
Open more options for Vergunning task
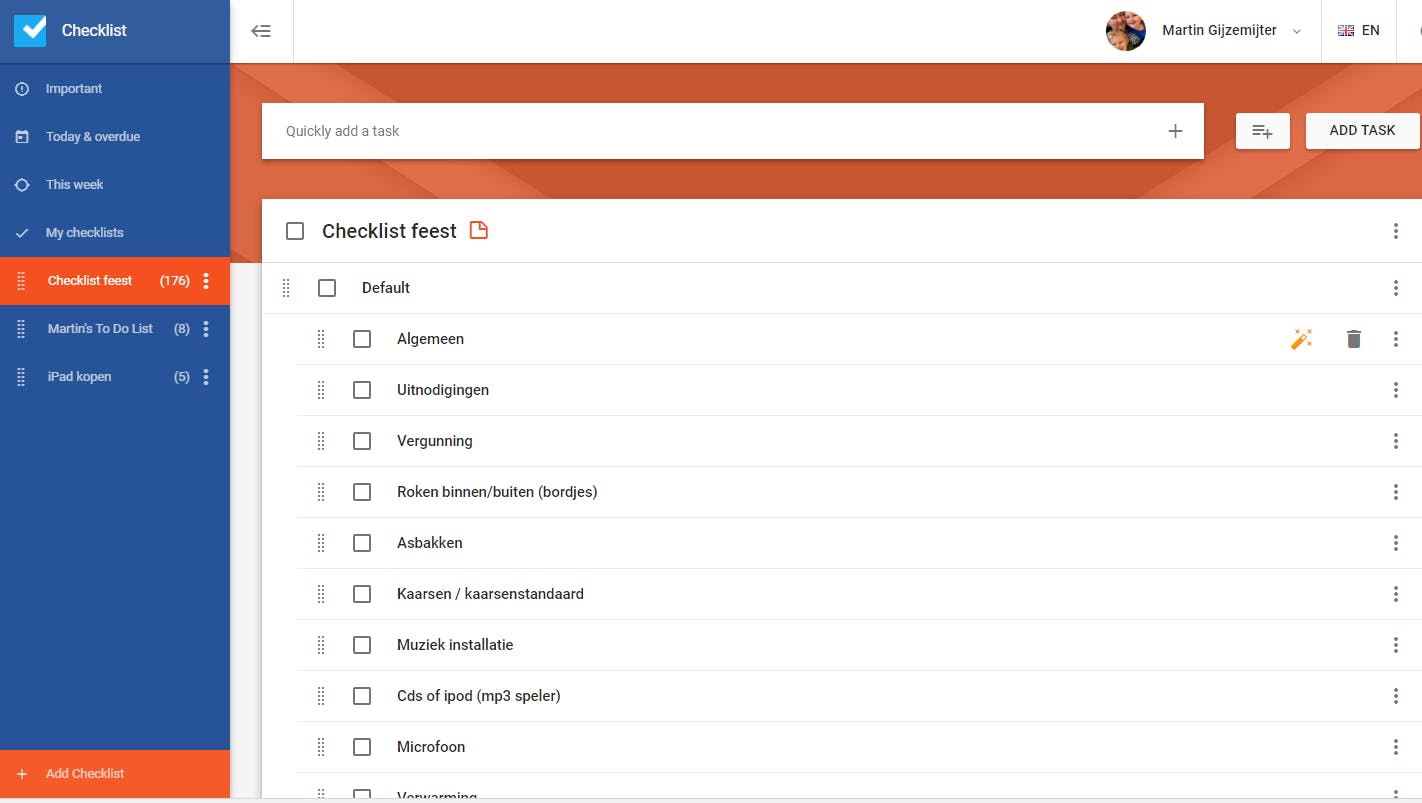coord(1396,441)
